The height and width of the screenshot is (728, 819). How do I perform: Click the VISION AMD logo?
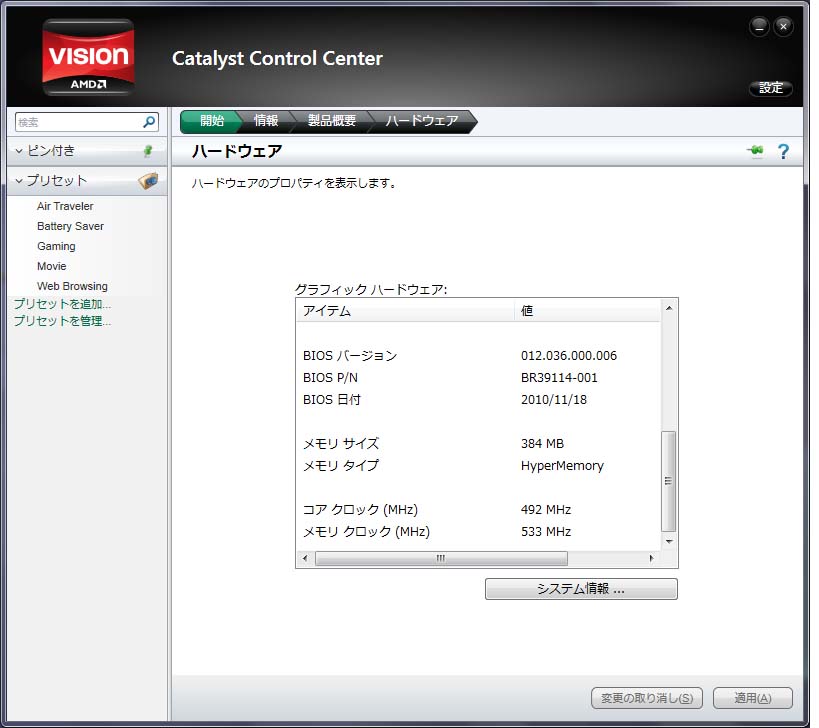point(88,57)
